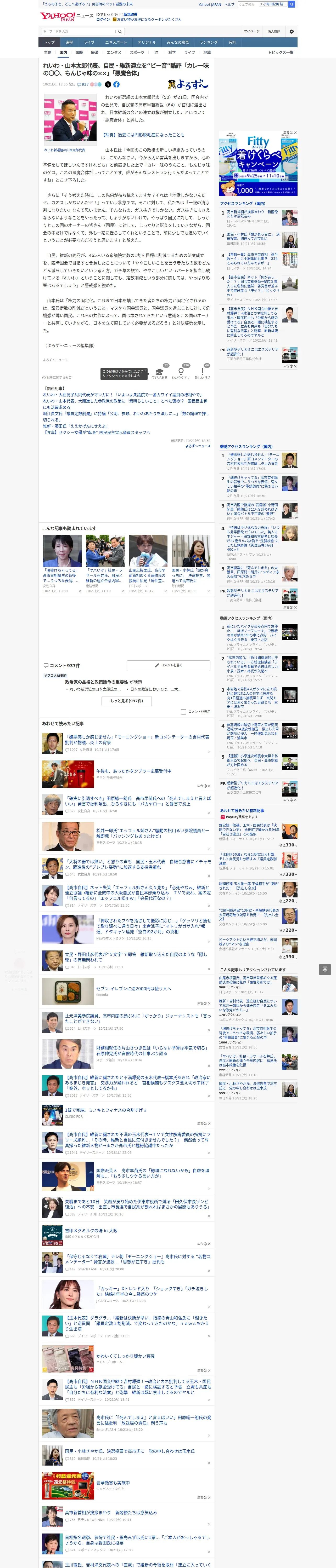
Task: Click the ログイン link in header
Action: click(103, 20)
